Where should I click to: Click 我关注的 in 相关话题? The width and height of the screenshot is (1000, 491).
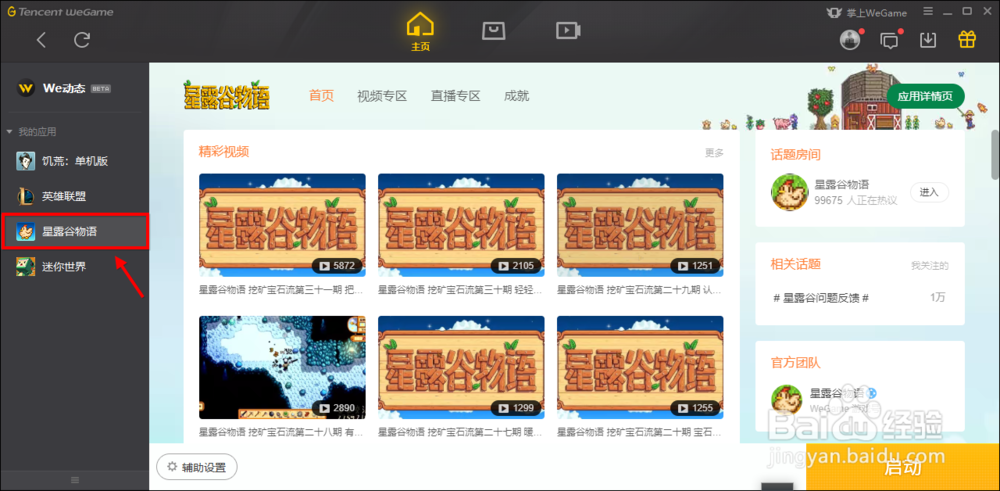(x=930, y=265)
